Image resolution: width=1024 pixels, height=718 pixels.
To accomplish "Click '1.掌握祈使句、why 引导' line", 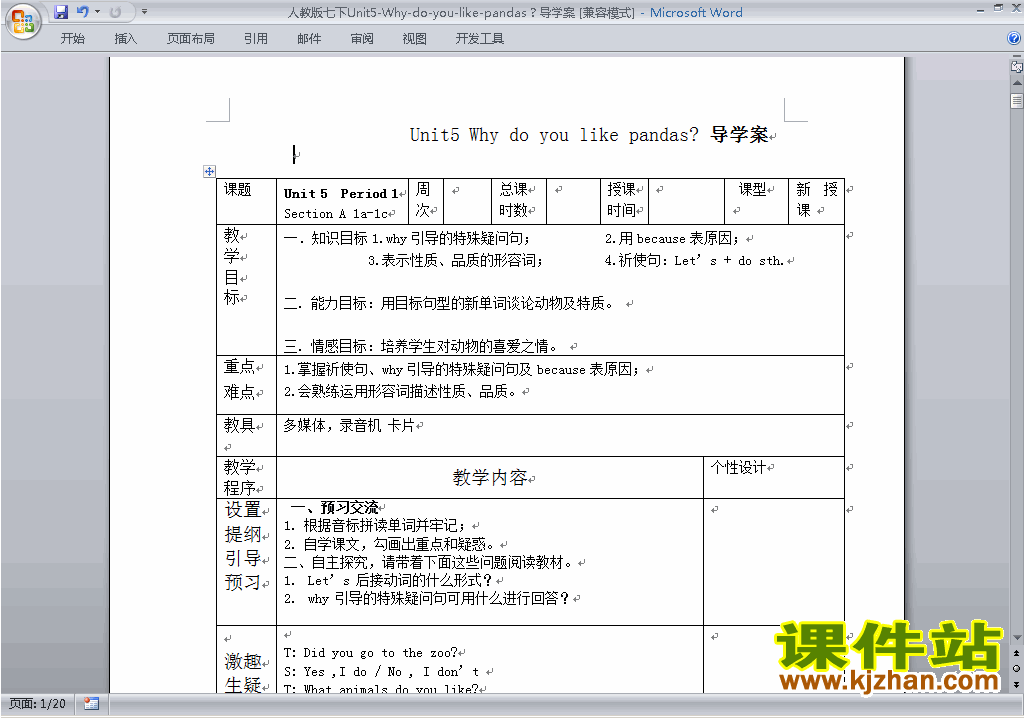I will coord(461,370).
